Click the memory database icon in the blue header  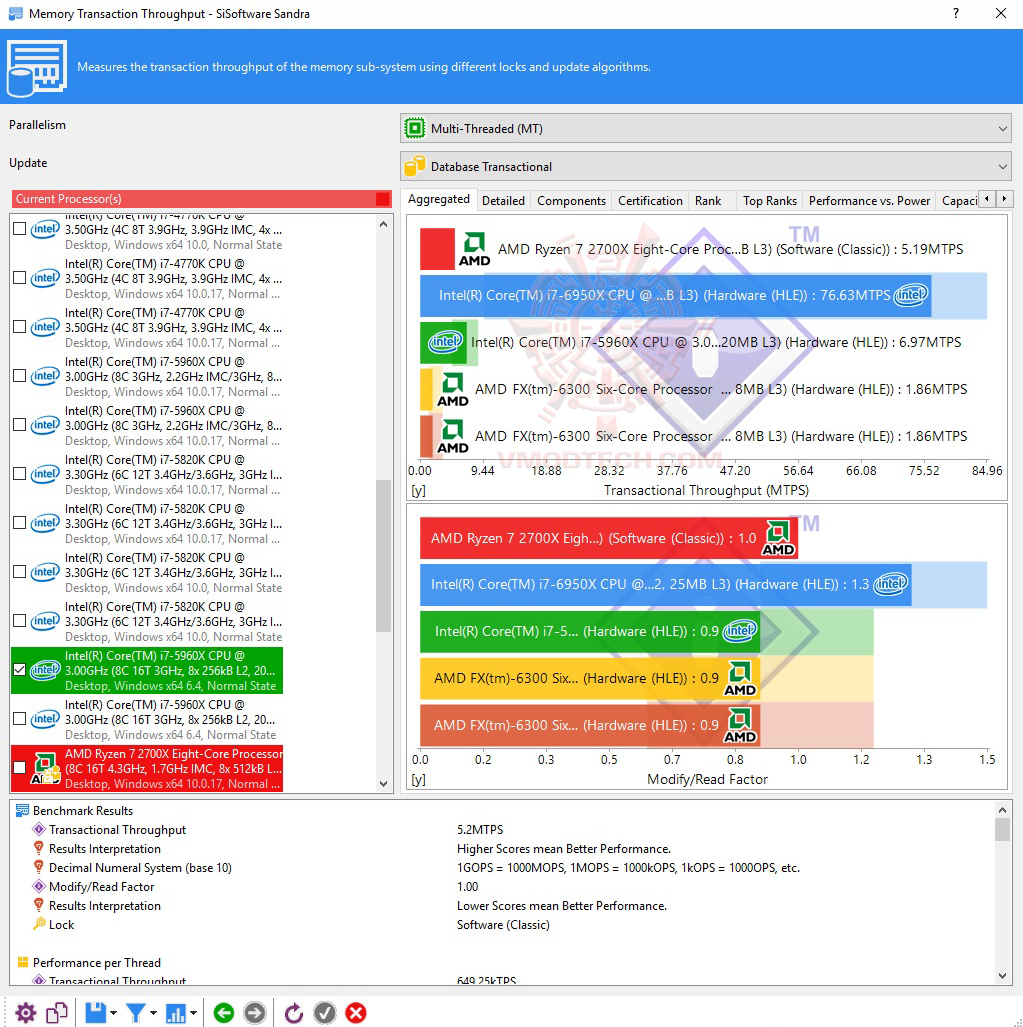[37, 67]
